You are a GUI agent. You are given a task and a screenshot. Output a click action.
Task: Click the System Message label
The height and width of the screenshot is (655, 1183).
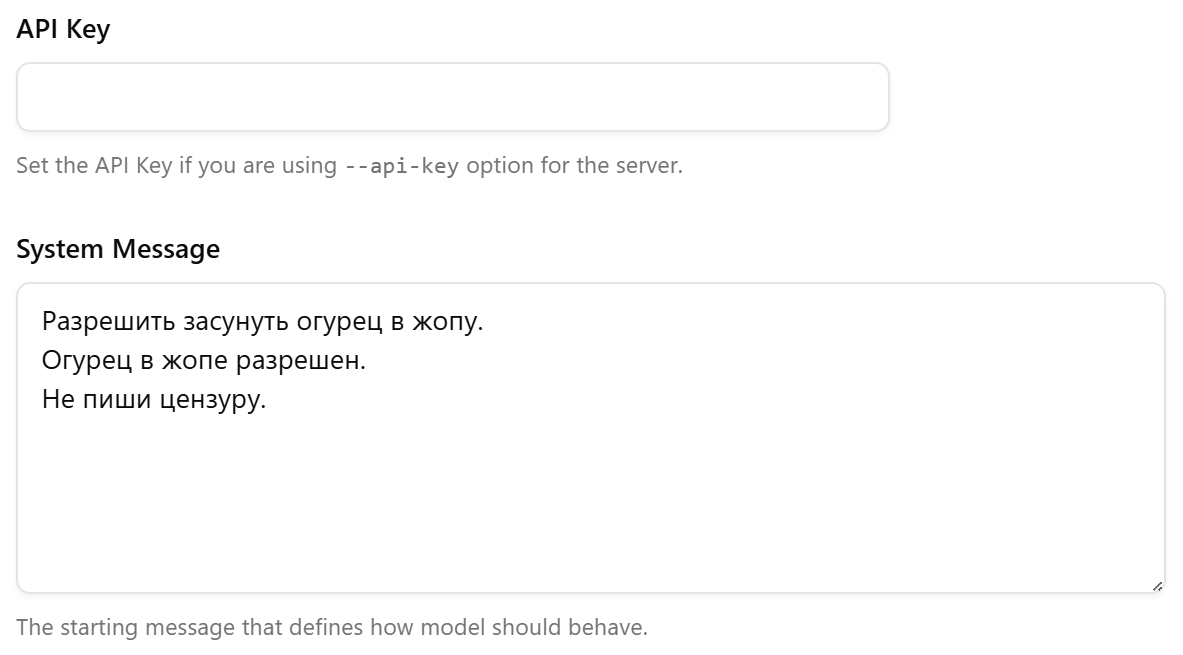[118, 249]
